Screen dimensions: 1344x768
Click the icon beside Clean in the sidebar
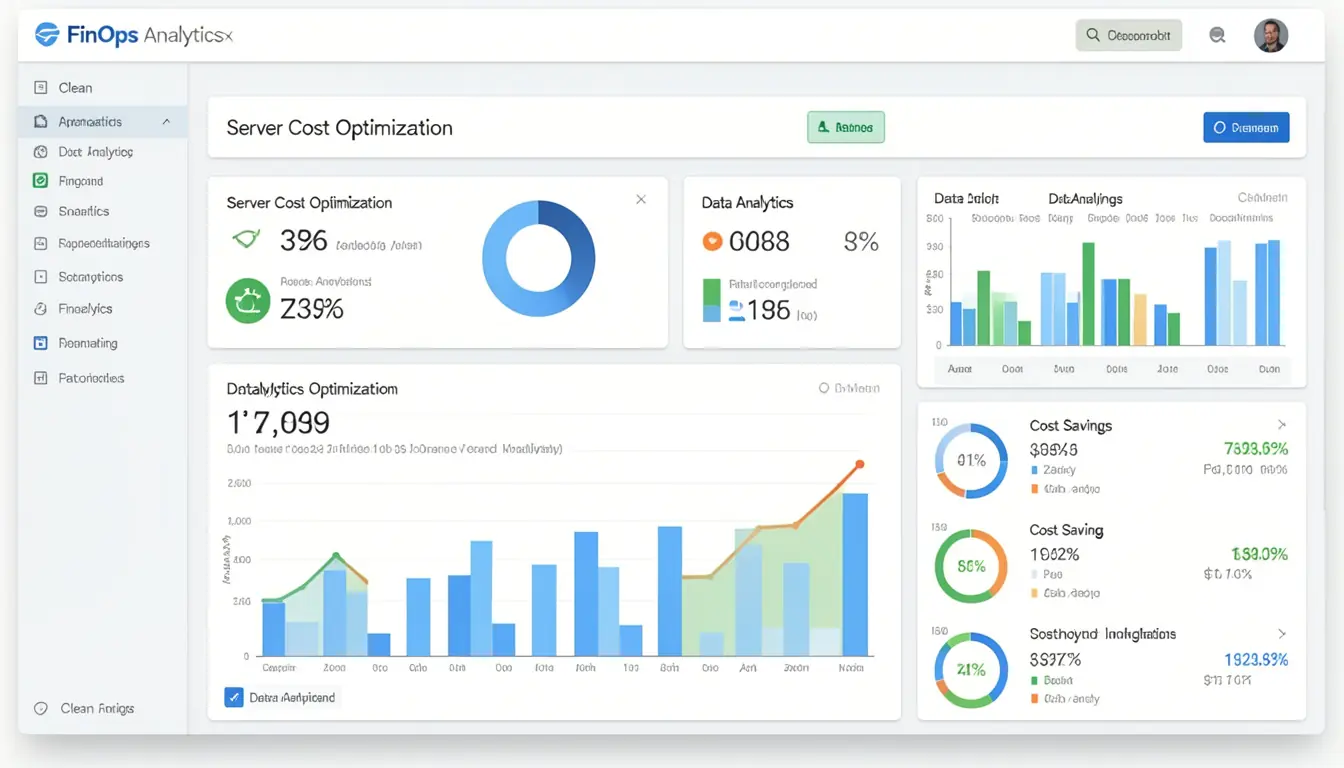pyautogui.click(x=41, y=88)
